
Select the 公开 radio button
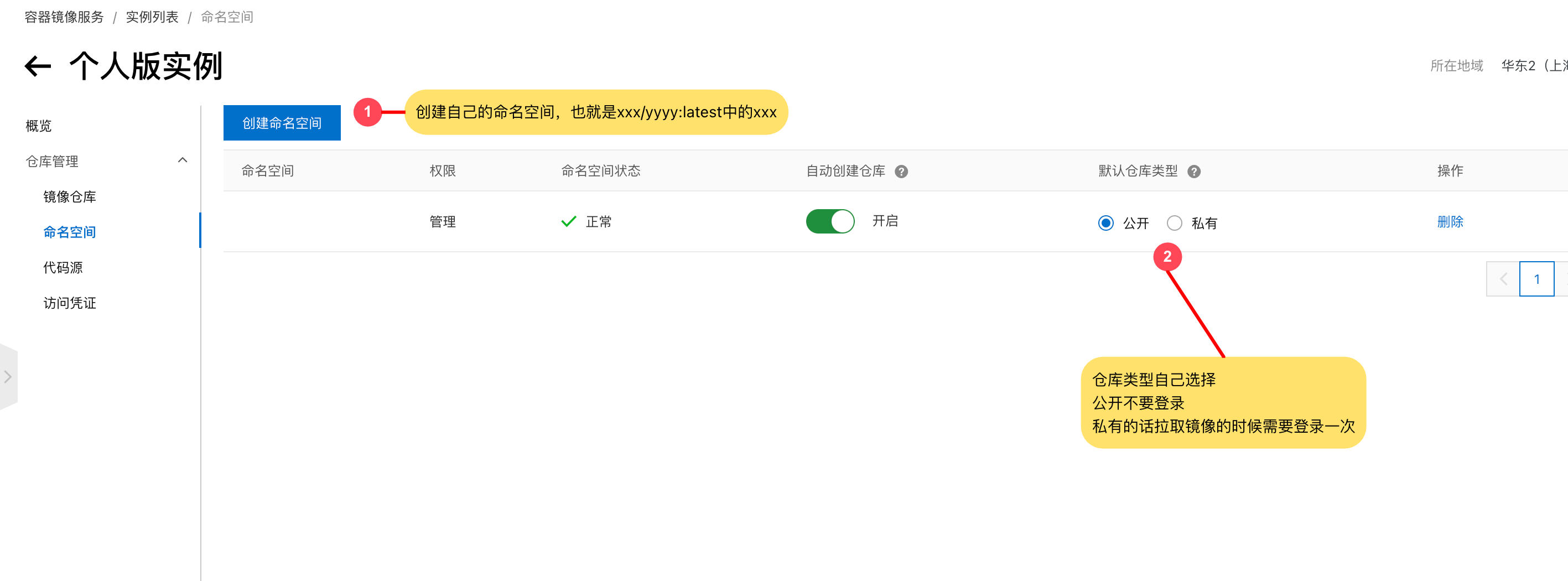click(x=1105, y=223)
